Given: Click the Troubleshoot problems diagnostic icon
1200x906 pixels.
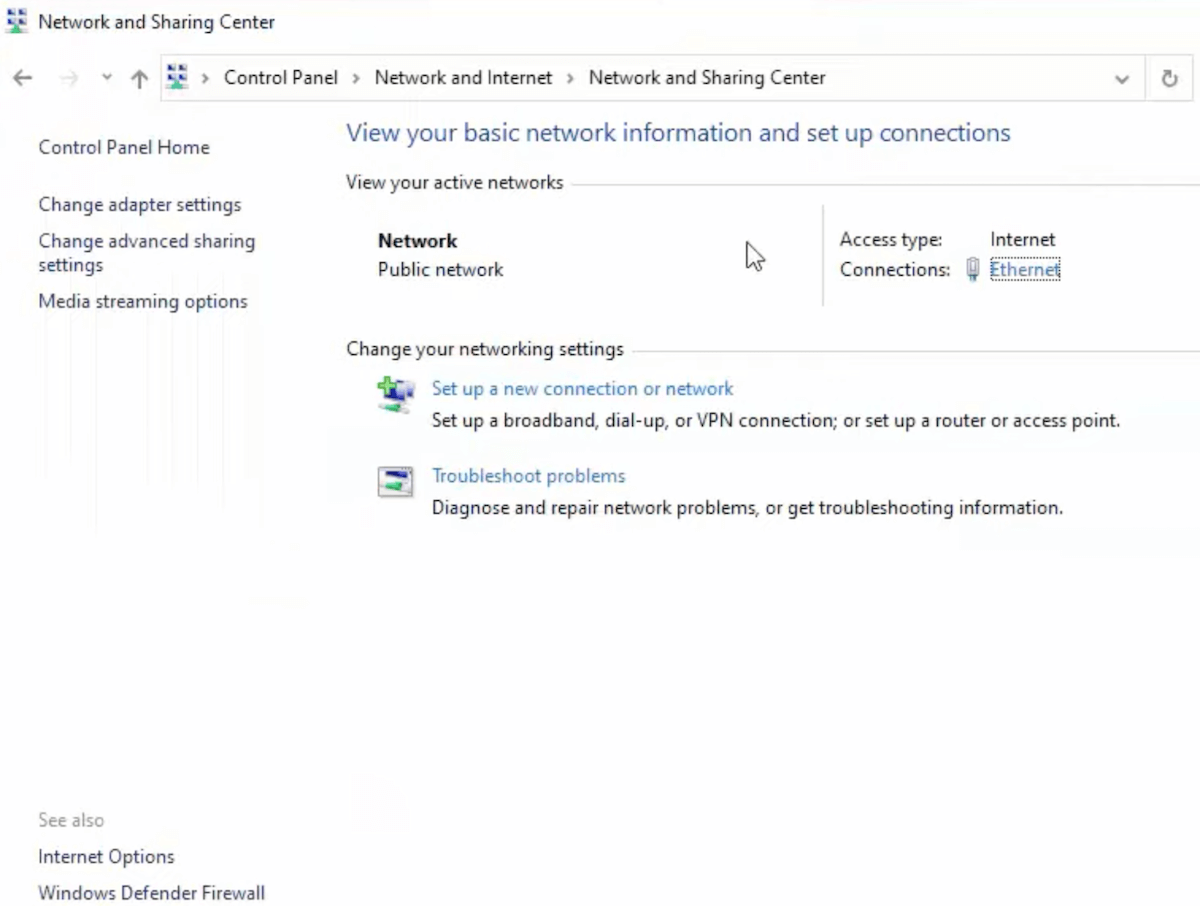Looking at the screenshot, I should tap(395, 481).
